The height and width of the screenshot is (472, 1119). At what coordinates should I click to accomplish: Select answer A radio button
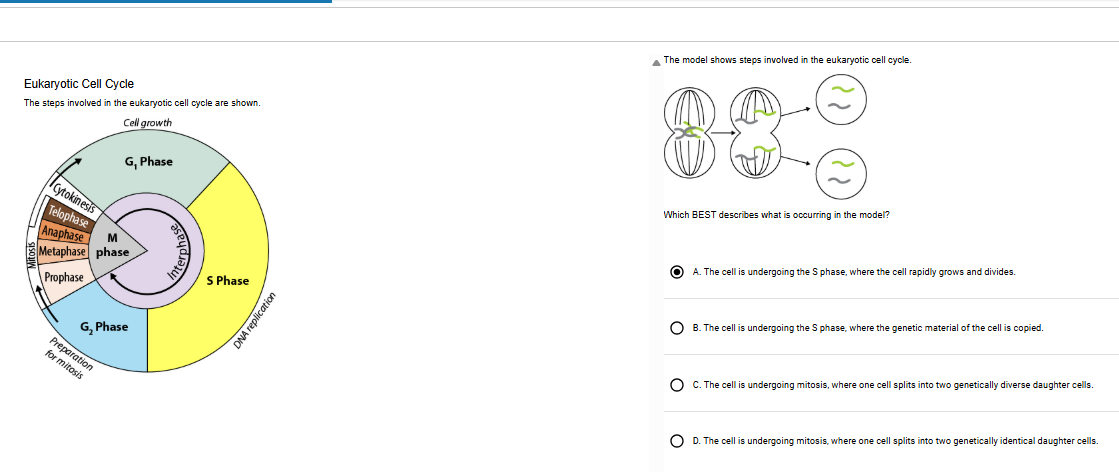tap(677, 272)
